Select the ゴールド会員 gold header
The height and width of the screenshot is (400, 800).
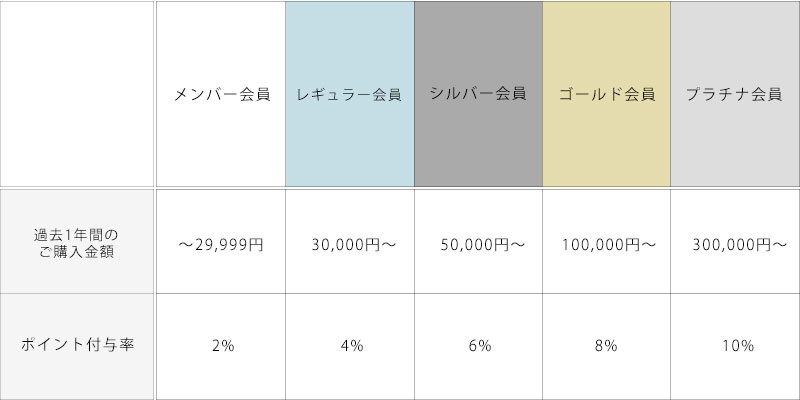coord(606,95)
